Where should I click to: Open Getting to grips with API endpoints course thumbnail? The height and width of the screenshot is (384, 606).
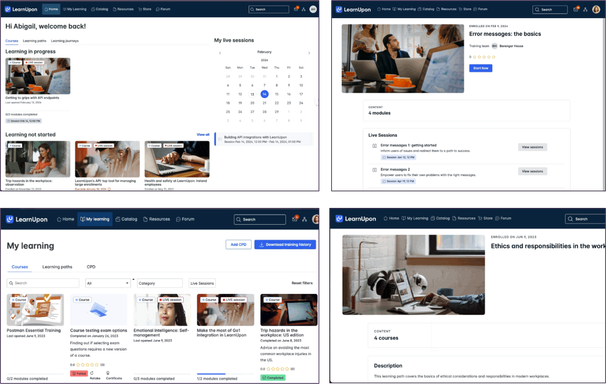point(38,76)
